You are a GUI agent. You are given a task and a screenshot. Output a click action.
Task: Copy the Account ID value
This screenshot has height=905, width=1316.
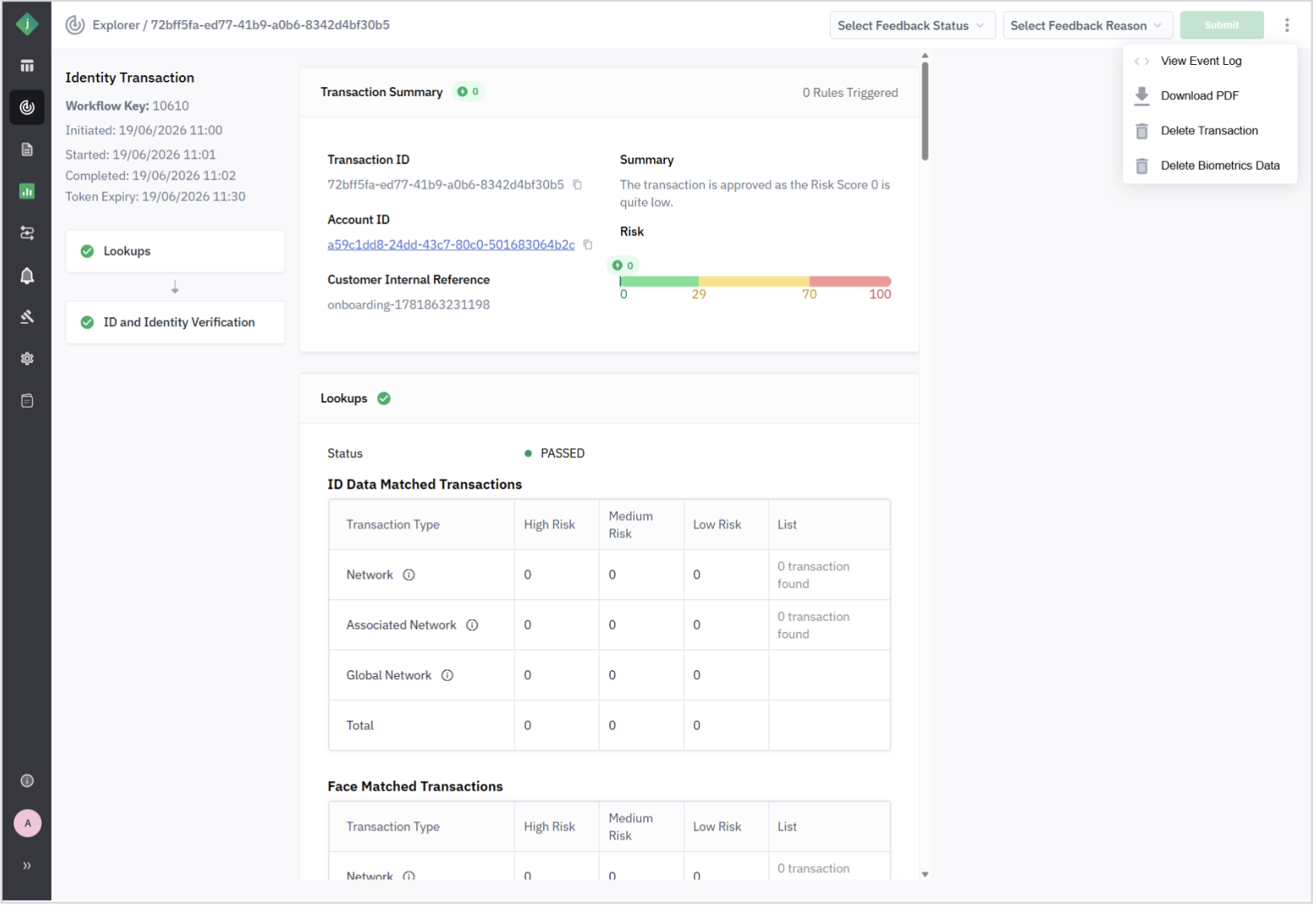click(588, 245)
